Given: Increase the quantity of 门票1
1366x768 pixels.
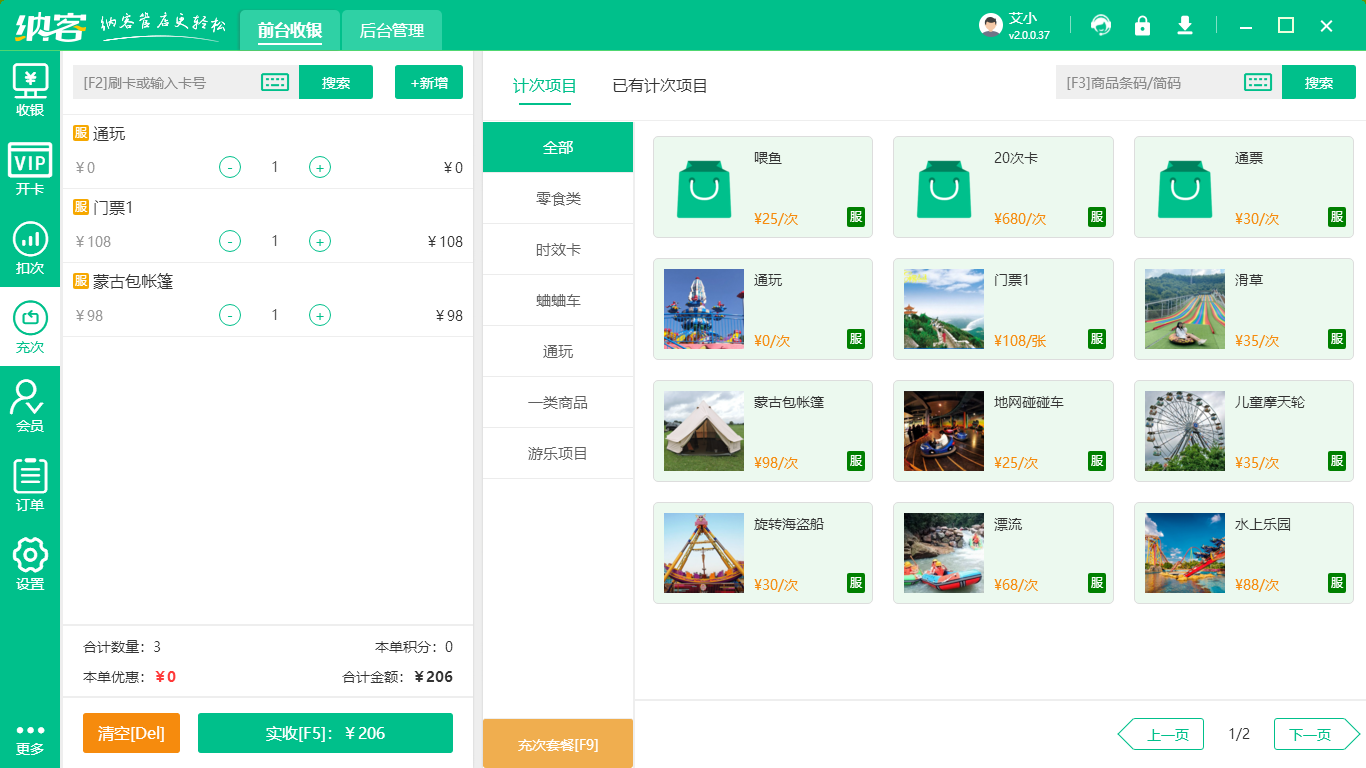Looking at the screenshot, I should pos(320,241).
